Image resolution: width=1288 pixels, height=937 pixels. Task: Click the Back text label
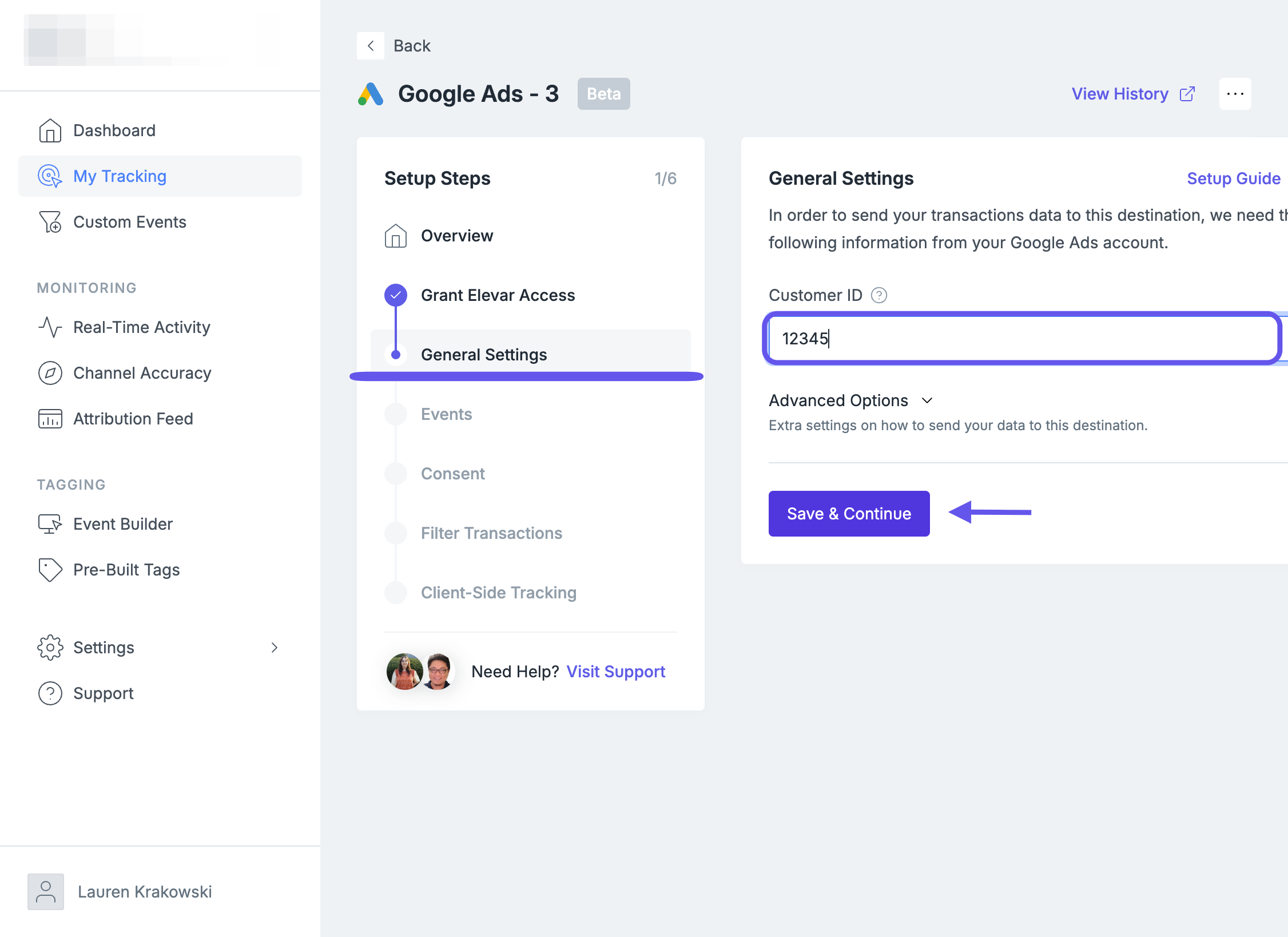(x=412, y=46)
